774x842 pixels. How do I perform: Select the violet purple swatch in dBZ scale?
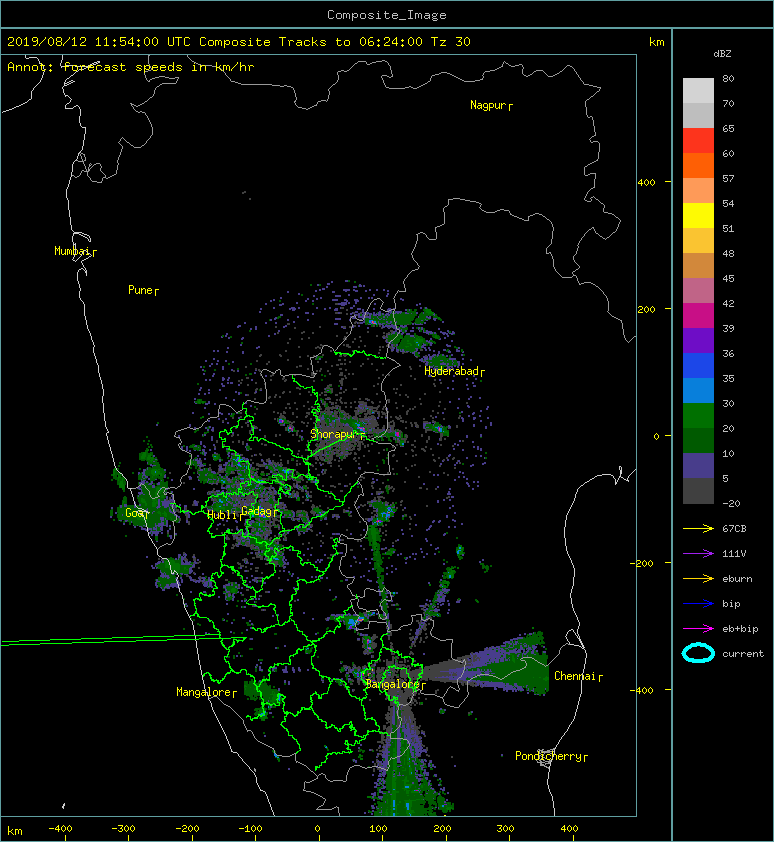tap(698, 340)
